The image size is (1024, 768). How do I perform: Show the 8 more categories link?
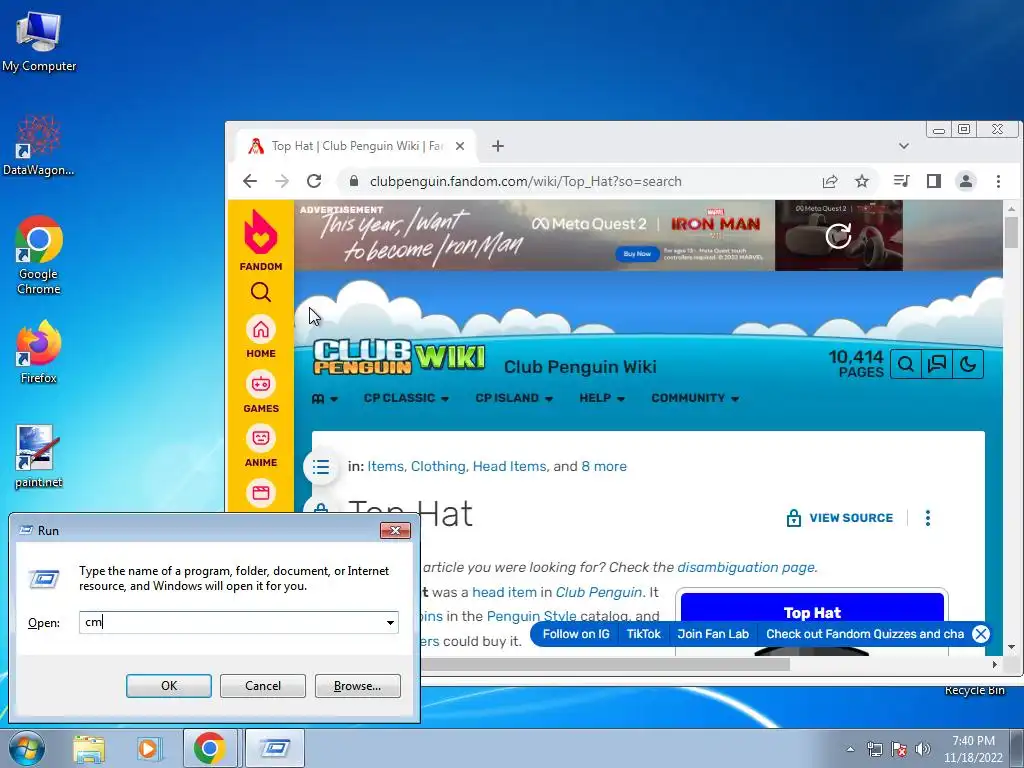[604, 466]
